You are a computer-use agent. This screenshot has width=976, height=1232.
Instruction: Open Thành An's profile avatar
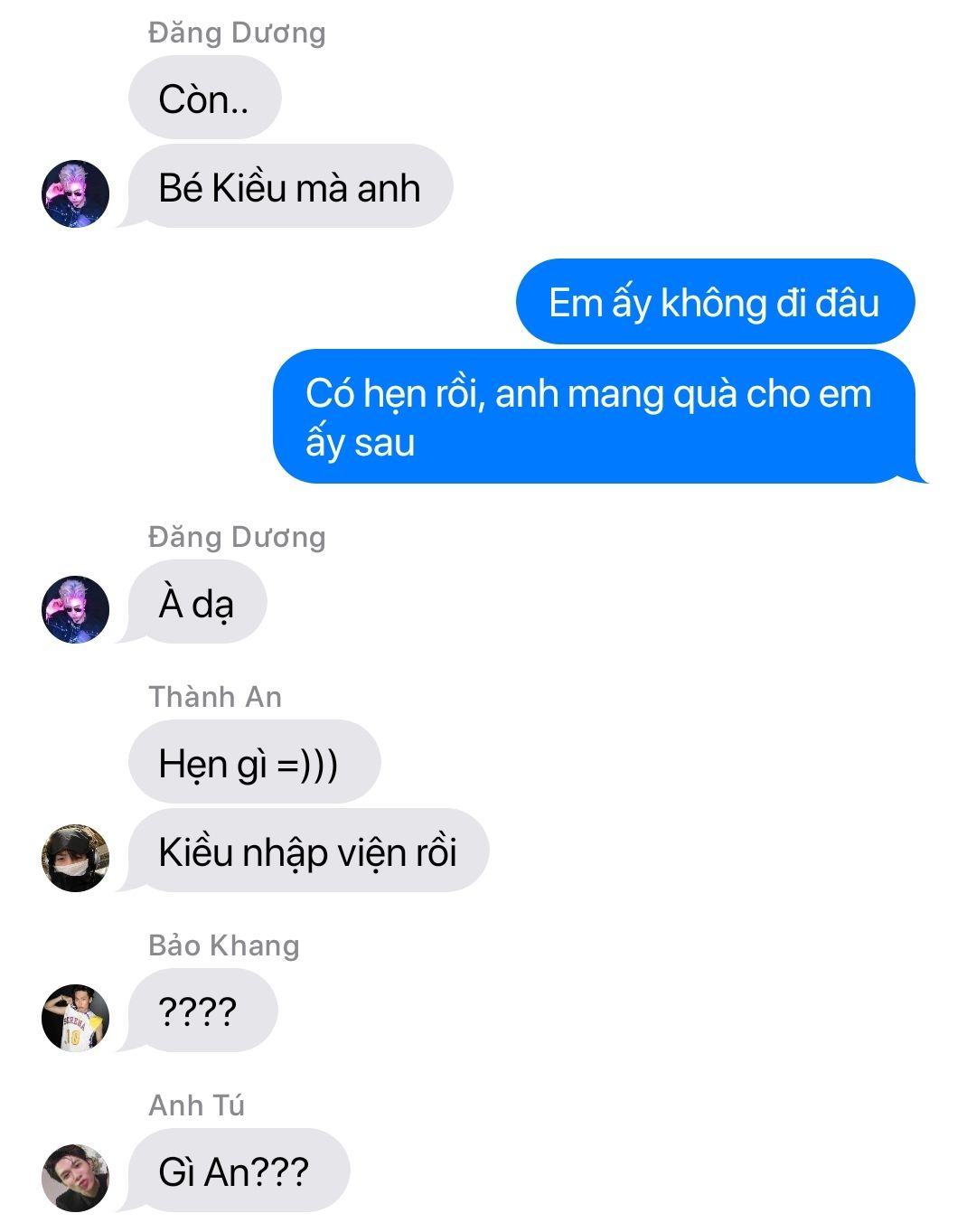[x=75, y=858]
